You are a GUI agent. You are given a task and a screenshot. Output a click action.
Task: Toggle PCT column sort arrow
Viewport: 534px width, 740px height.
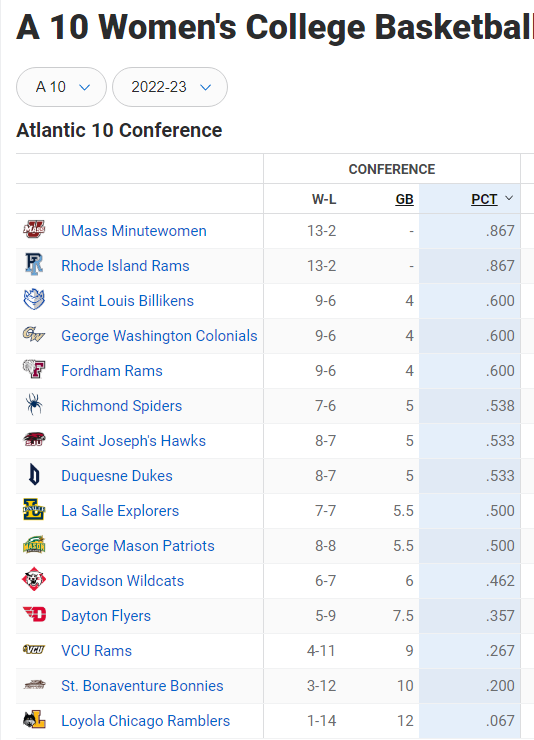pos(509,198)
